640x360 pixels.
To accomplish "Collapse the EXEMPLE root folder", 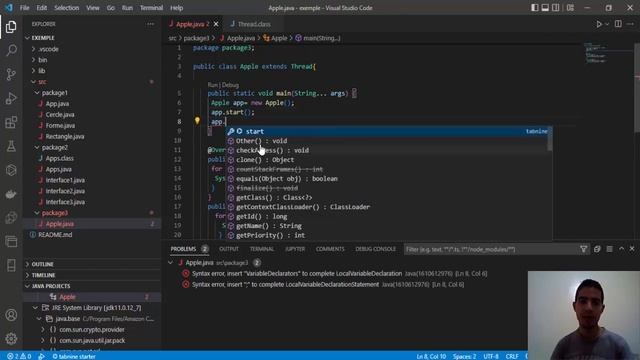I will click(x=27, y=38).
